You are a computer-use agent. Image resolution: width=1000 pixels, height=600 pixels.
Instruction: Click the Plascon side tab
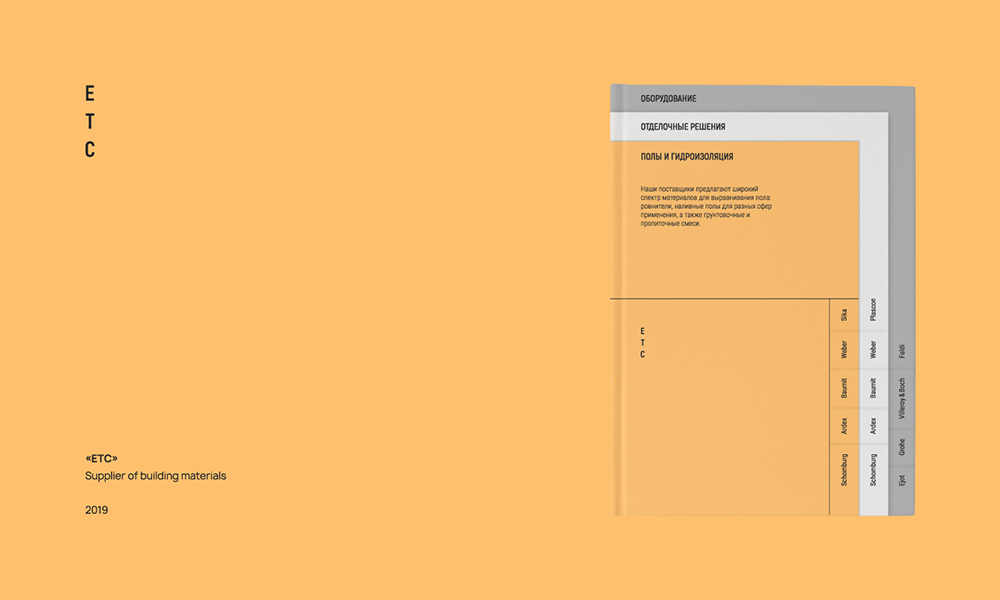click(x=873, y=309)
